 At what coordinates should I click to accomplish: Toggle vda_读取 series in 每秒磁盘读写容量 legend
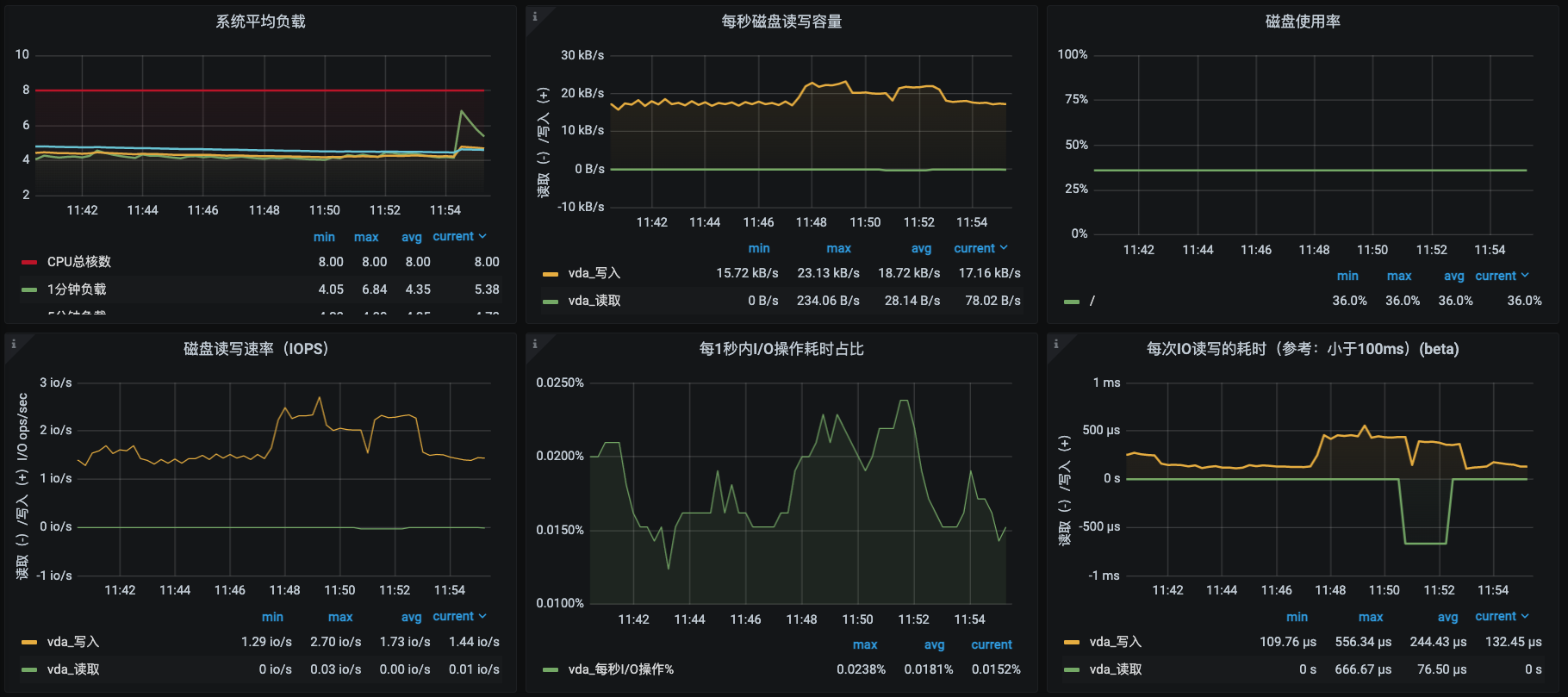(594, 301)
